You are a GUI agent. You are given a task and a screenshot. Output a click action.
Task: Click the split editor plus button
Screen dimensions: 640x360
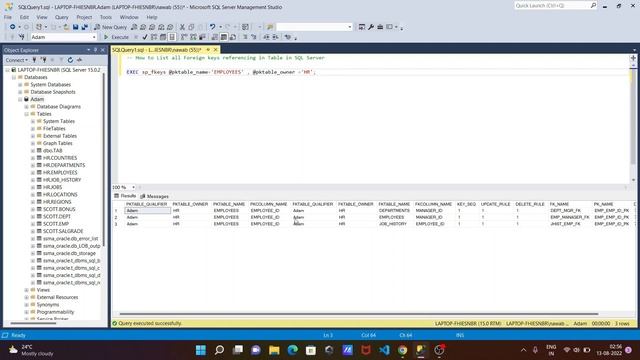coord(633,58)
